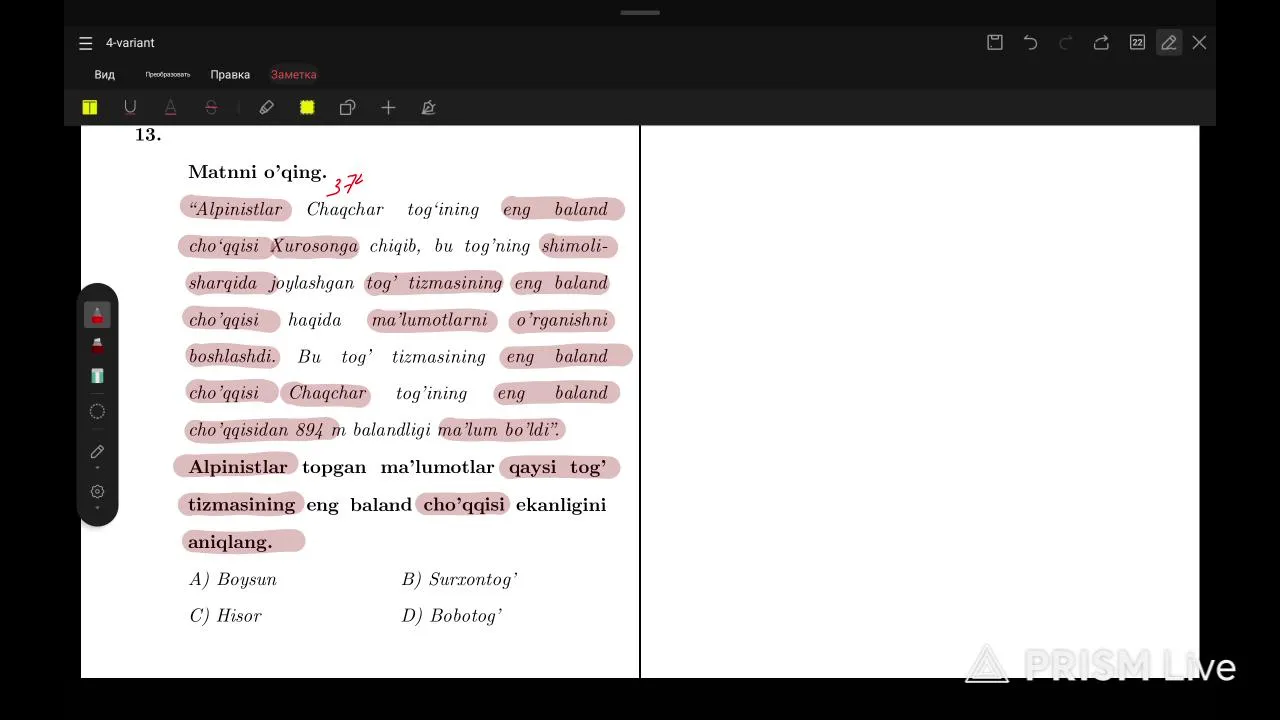
Task: Open the page number 22 indicator
Action: 1137,42
